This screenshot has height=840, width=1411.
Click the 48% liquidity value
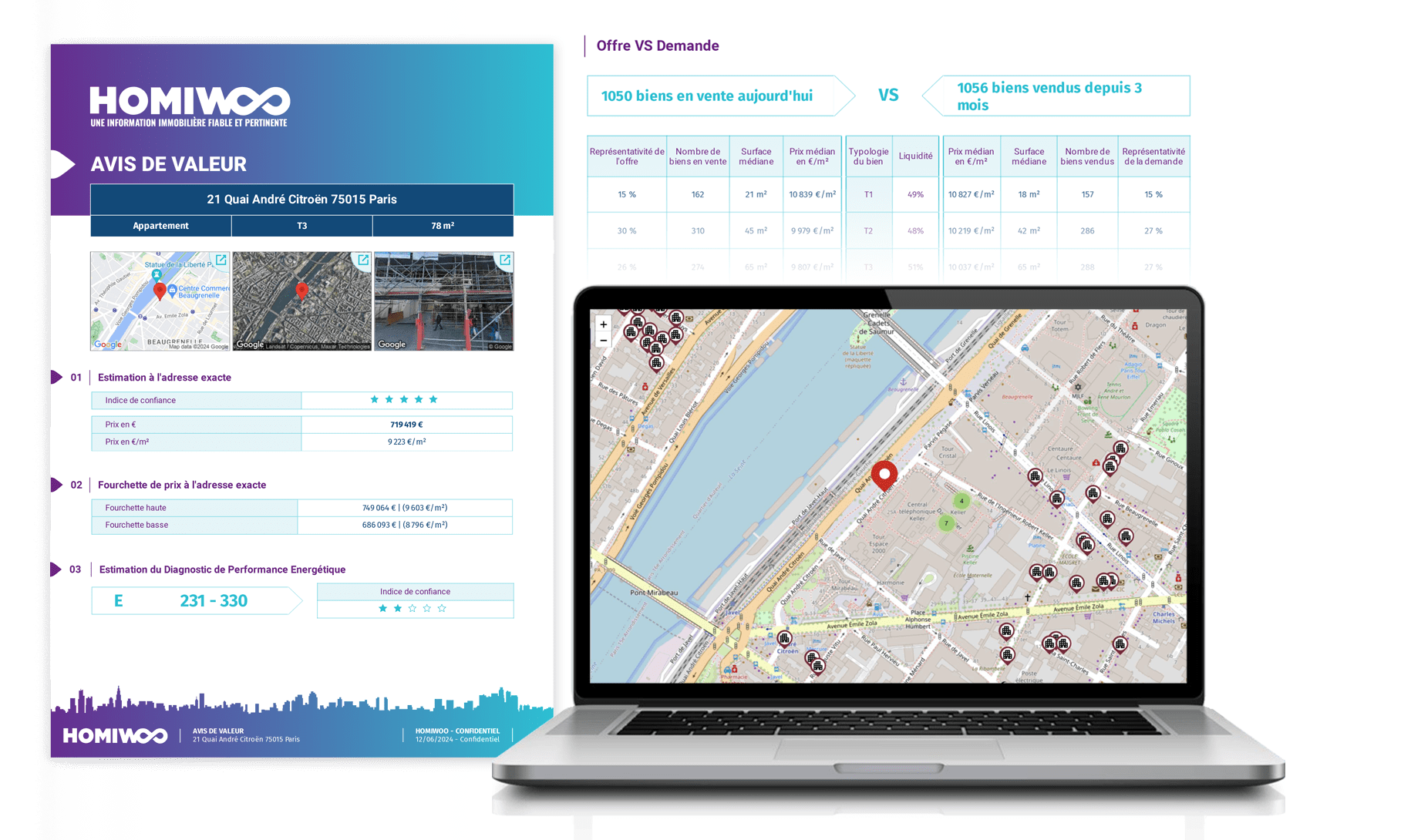(x=915, y=230)
